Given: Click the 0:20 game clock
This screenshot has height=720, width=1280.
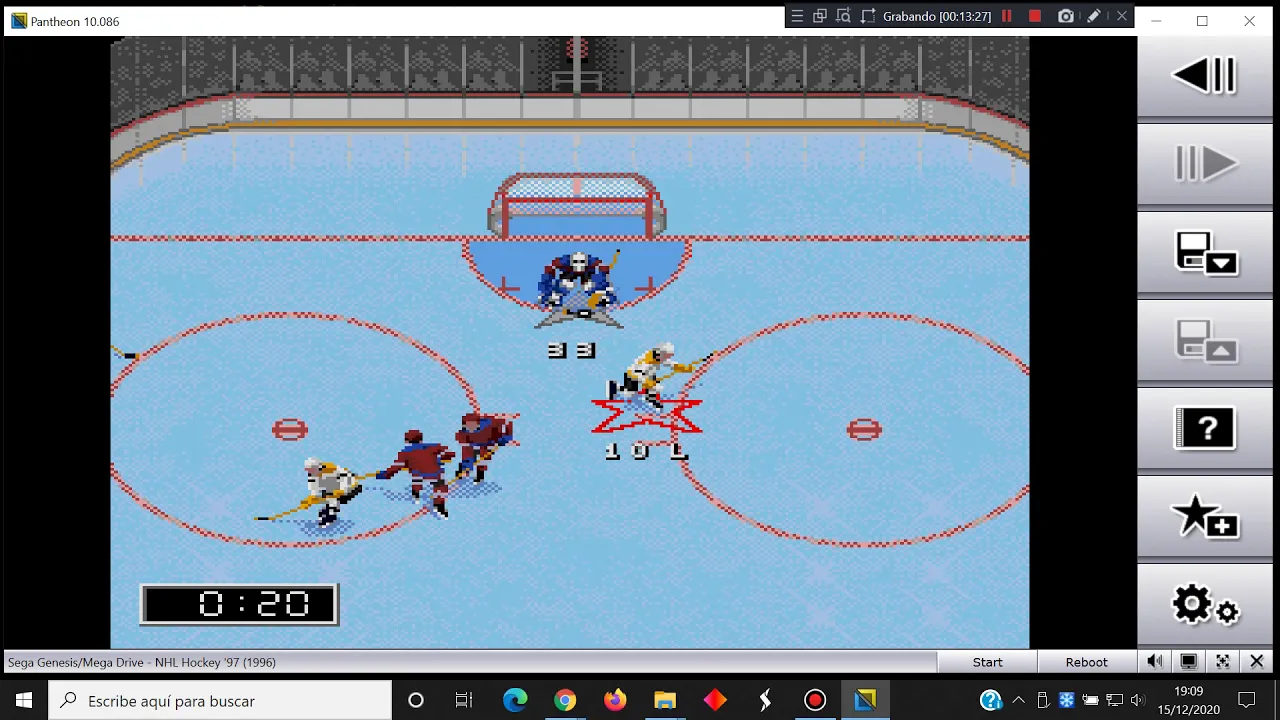Looking at the screenshot, I should click(239, 604).
